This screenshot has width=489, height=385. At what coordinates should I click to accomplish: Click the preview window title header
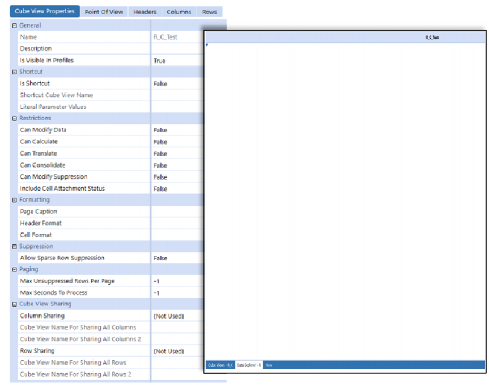(x=345, y=37)
